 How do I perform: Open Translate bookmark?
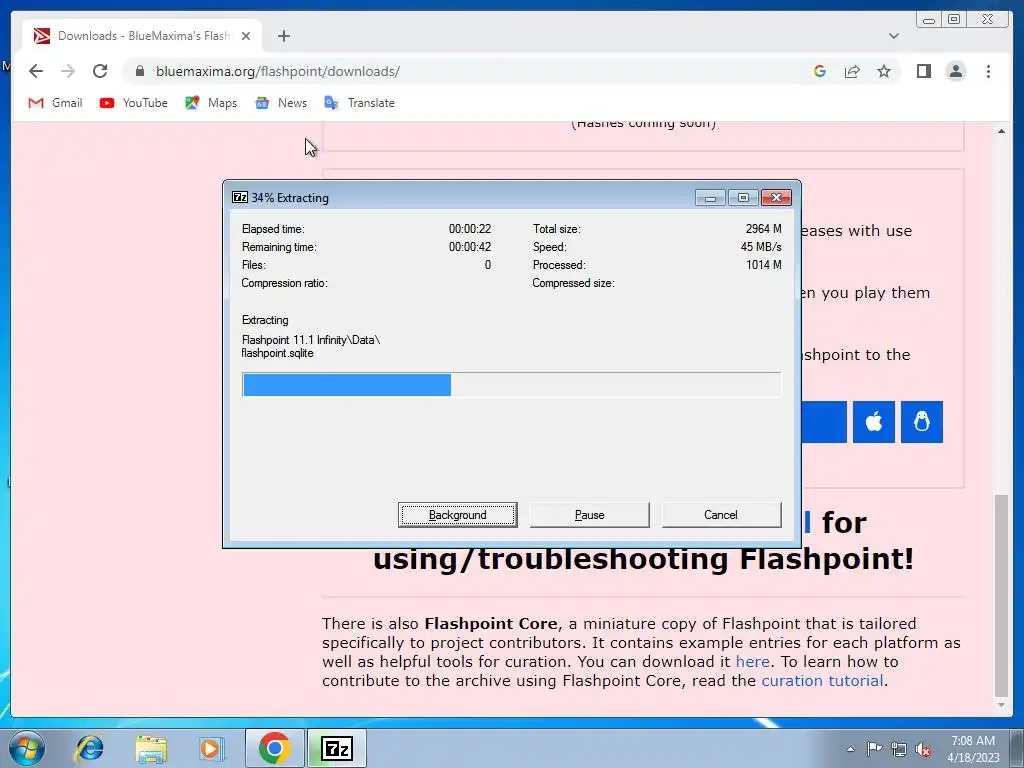[x=359, y=103]
